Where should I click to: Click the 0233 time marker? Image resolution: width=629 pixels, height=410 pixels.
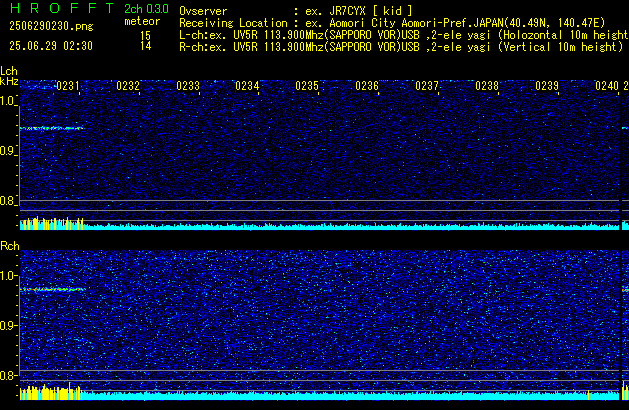point(188,86)
